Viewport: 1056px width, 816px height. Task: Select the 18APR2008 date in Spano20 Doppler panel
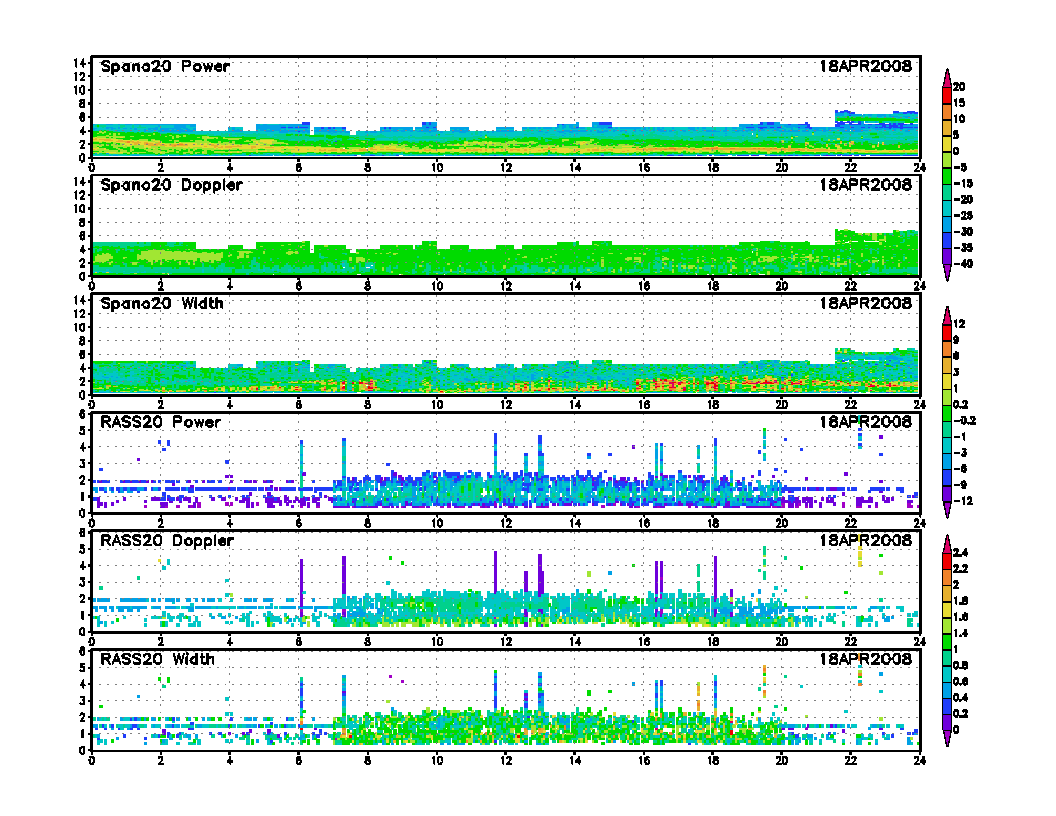point(865,184)
